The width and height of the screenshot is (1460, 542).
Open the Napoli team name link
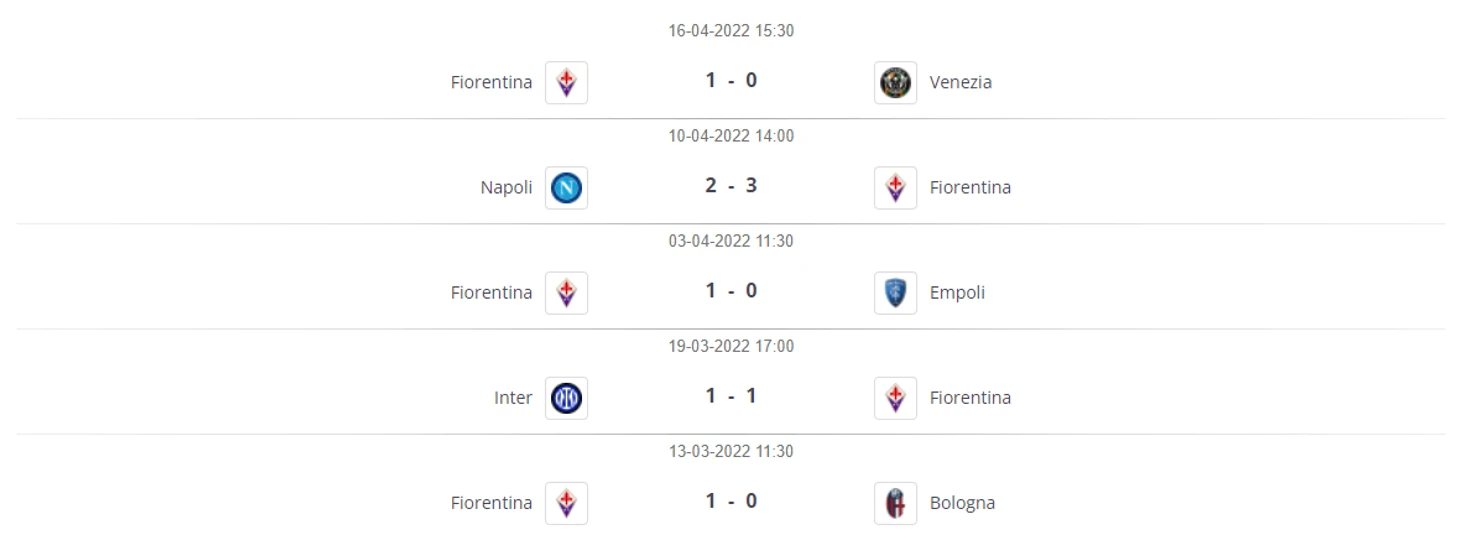pyautogui.click(x=506, y=188)
